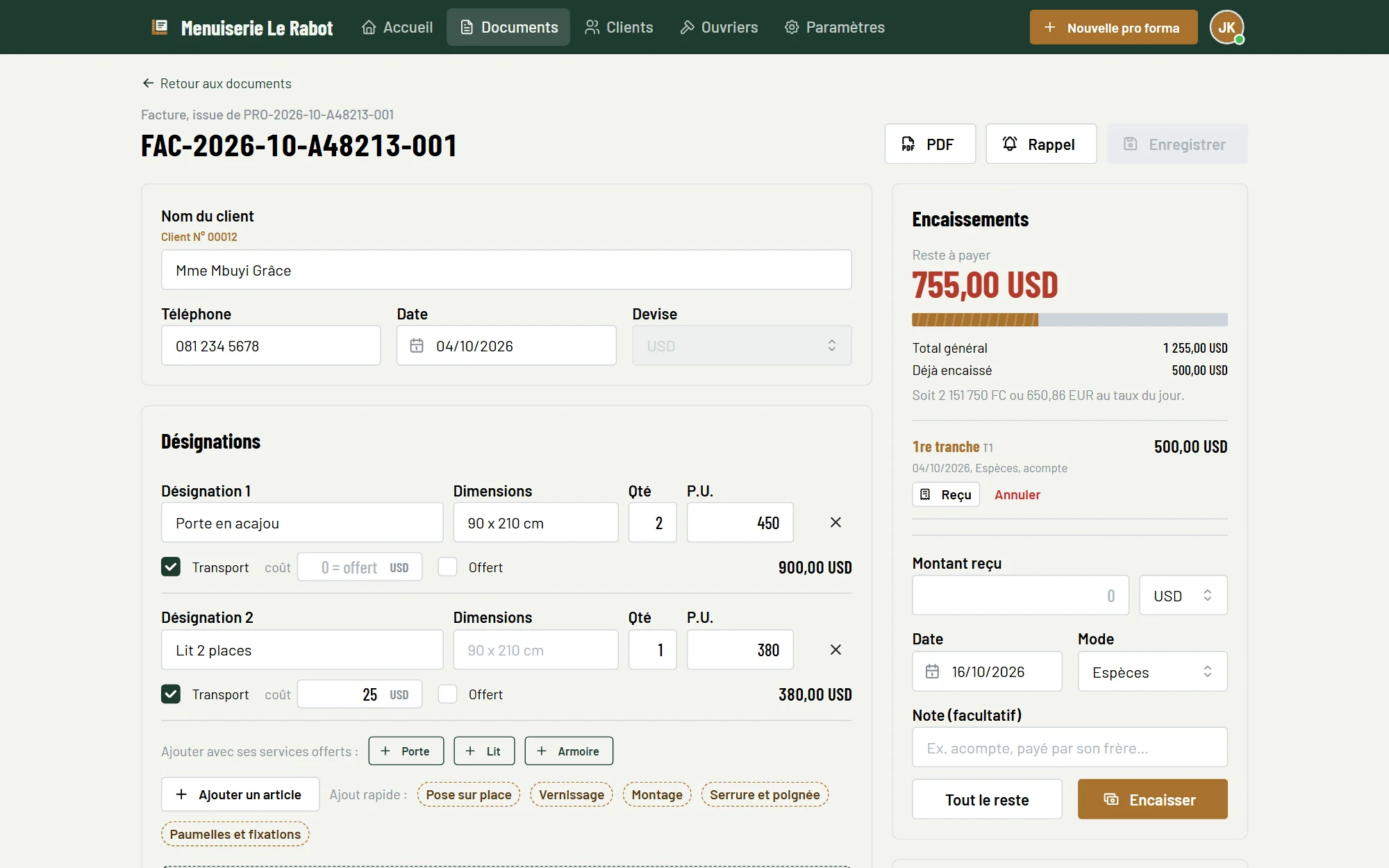Image resolution: width=1389 pixels, height=868 pixels.
Task: Cancel 1re tranche via Annuler link
Action: pos(1017,494)
